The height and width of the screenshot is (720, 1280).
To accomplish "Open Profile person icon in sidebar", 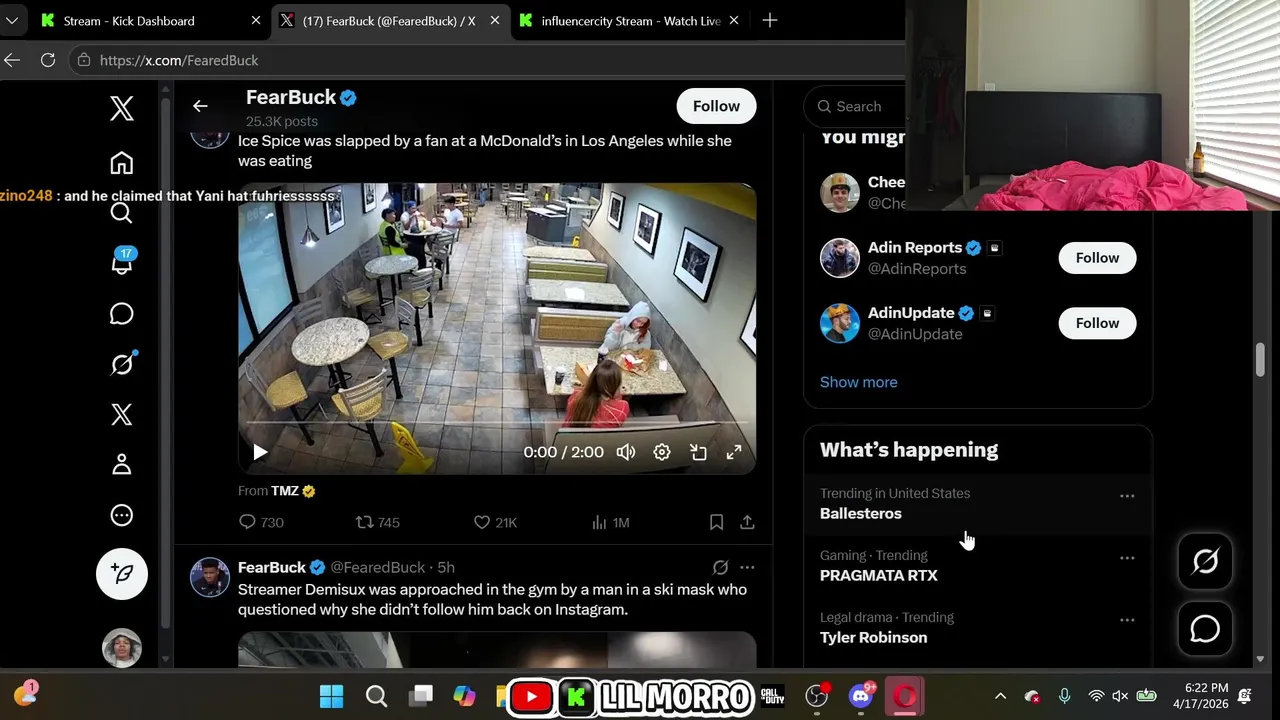I will click(x=122, y=465).
